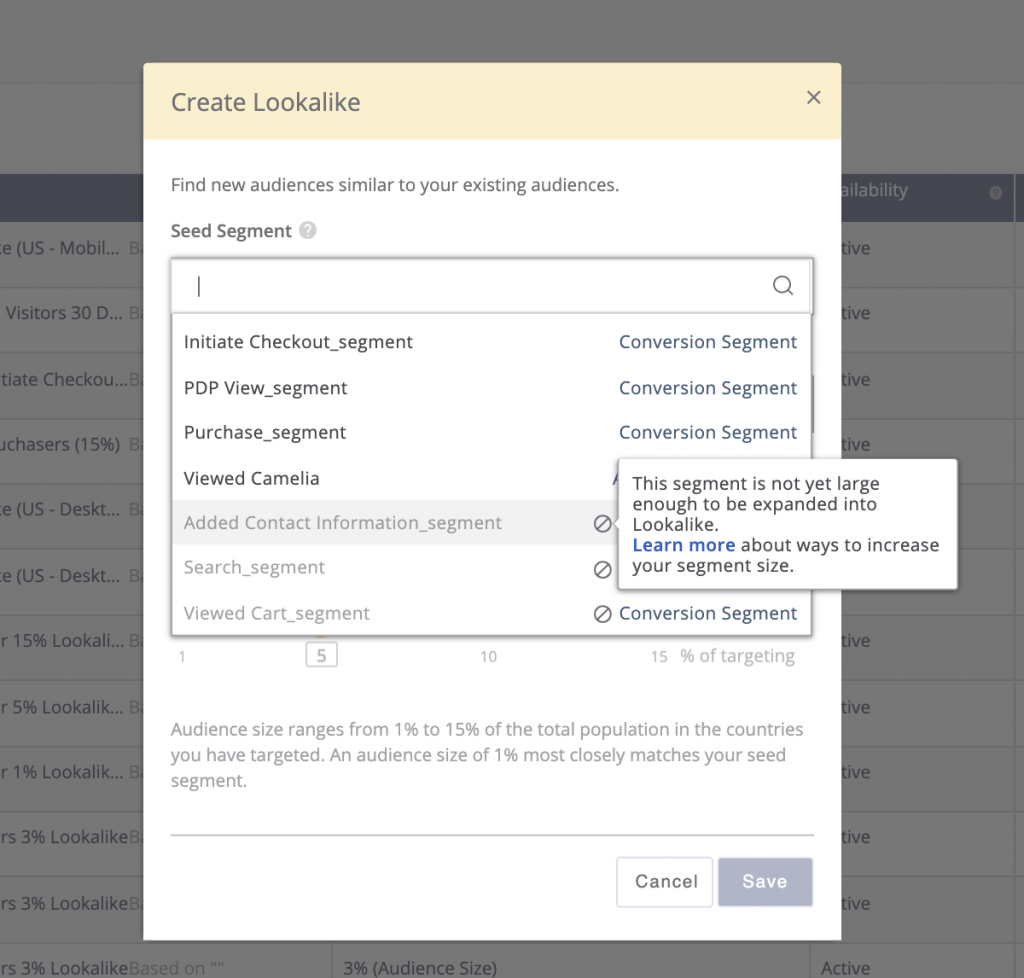Click disabled icon next to Search_segment
This screenshot has width=1024, height=978.
[x=602, y=569]
